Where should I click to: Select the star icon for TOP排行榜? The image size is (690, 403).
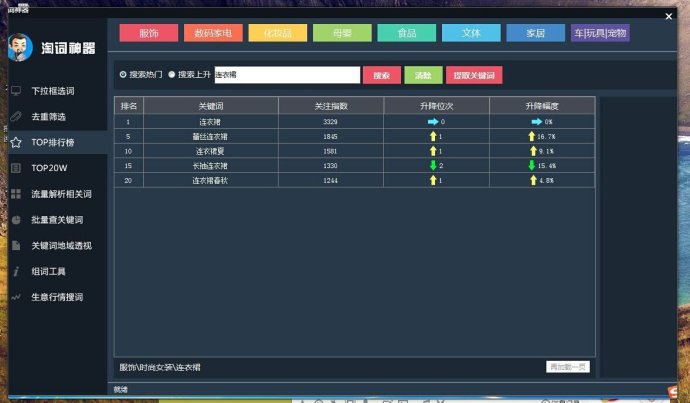coord(16,142)
